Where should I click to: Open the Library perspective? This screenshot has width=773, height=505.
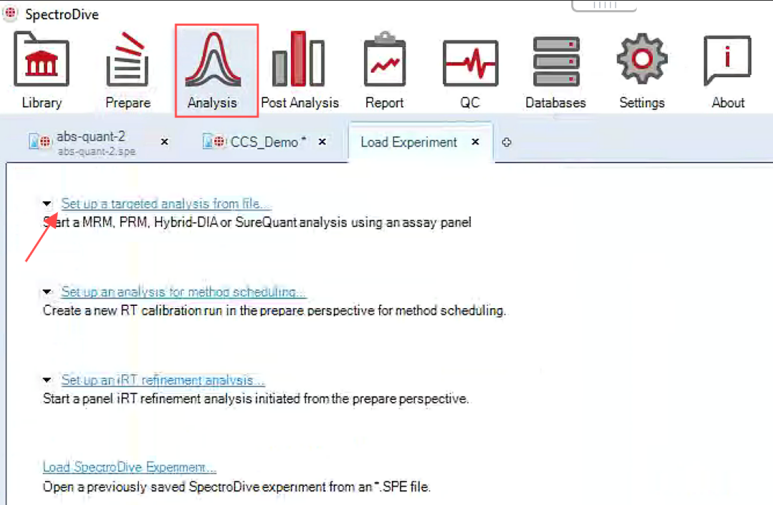coord(41,70)
